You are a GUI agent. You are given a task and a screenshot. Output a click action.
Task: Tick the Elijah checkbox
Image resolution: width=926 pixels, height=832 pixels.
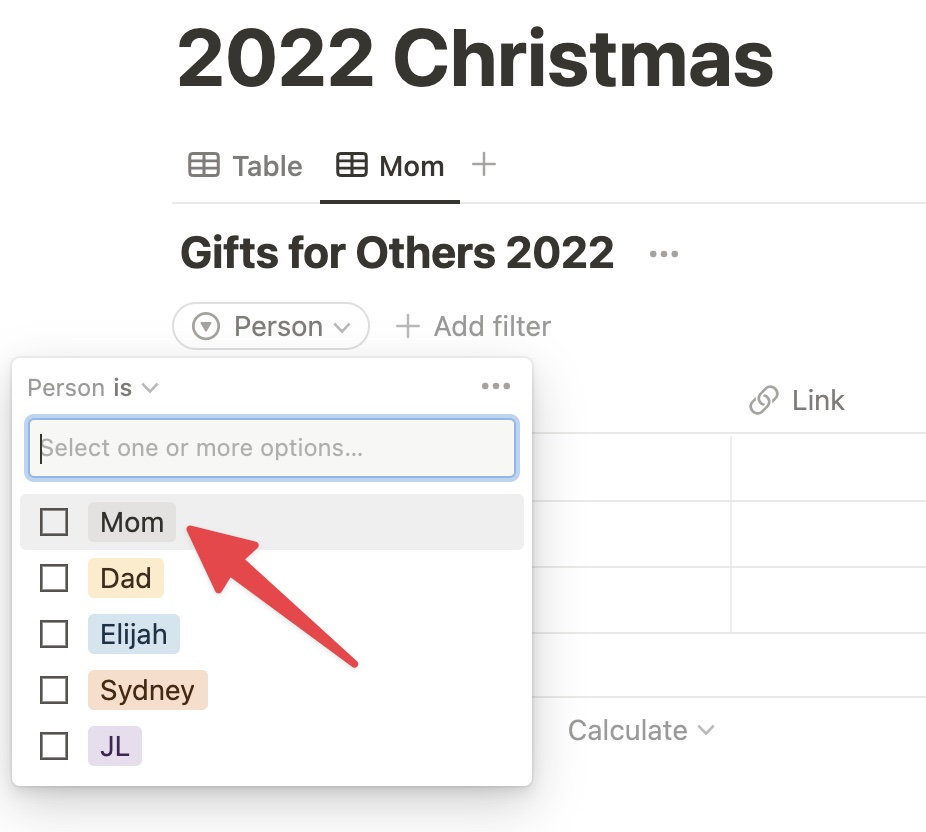tap(54, 634)
